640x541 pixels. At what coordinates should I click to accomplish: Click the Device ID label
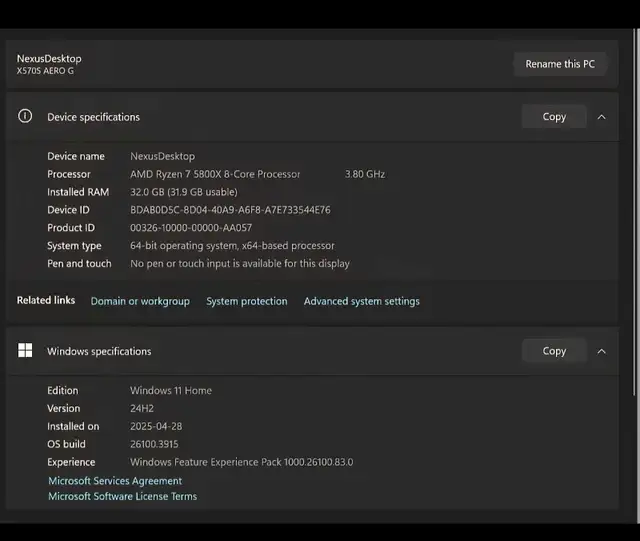pyautogui.click(x=68, y=210)
